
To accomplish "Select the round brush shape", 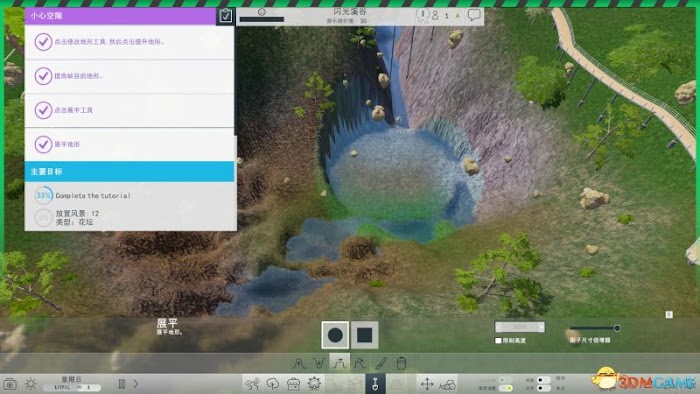I will (335, 335).
